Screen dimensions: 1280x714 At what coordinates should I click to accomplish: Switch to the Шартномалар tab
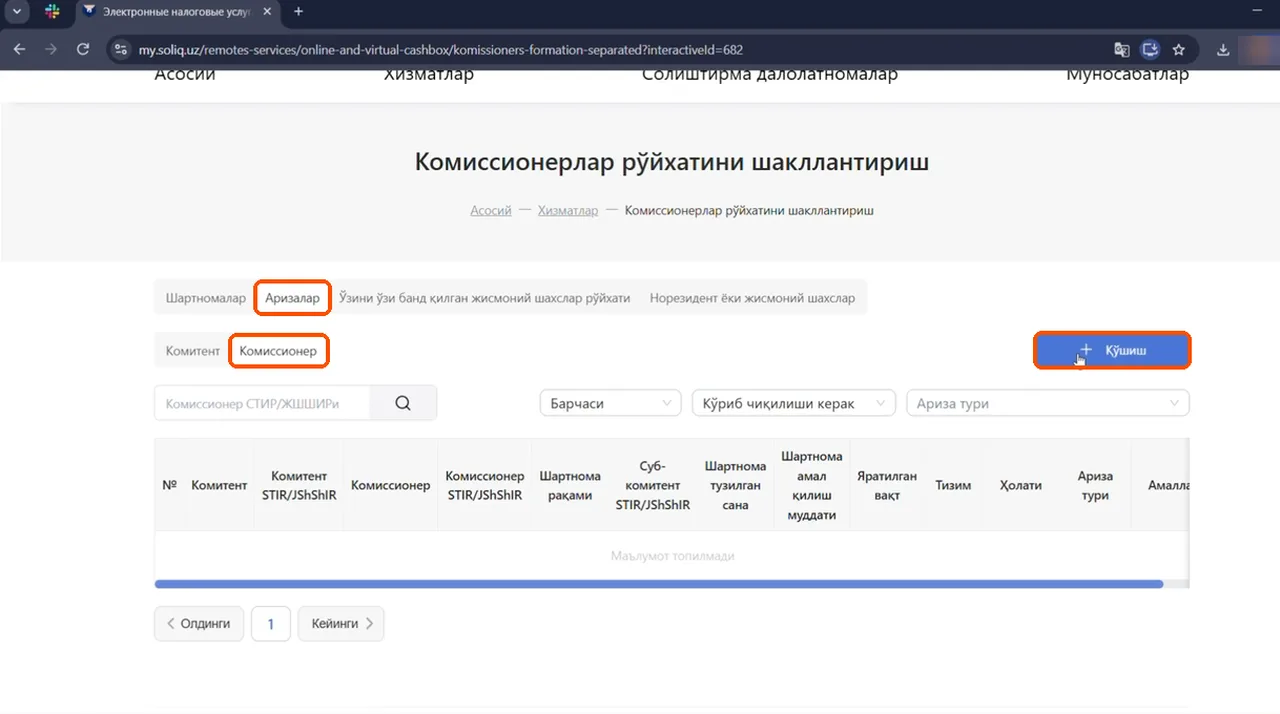coord(206,298)
